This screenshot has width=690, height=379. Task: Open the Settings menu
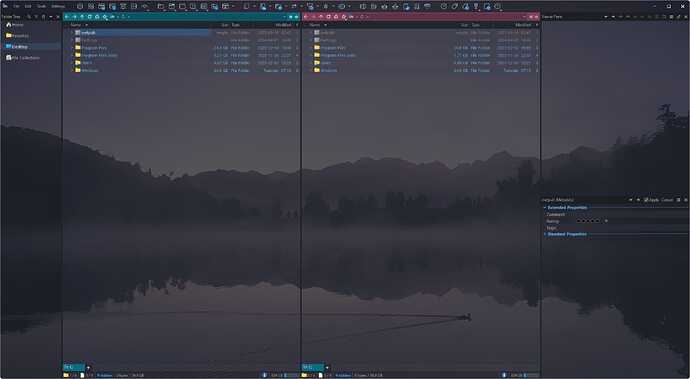coord(58,7)
